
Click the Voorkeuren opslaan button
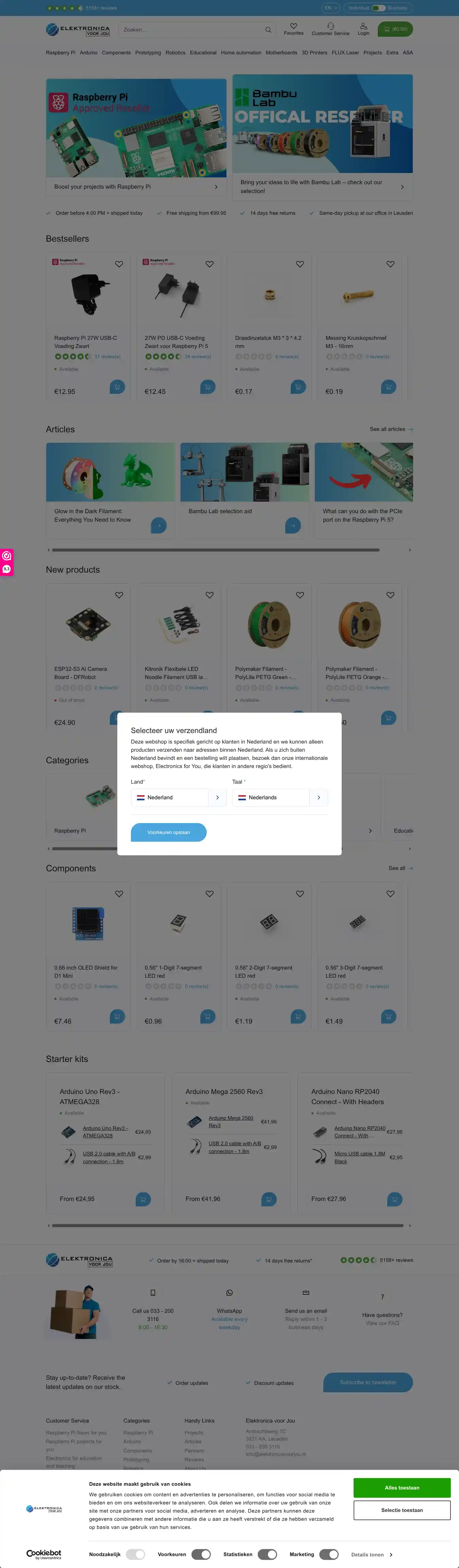pos(169,832)
